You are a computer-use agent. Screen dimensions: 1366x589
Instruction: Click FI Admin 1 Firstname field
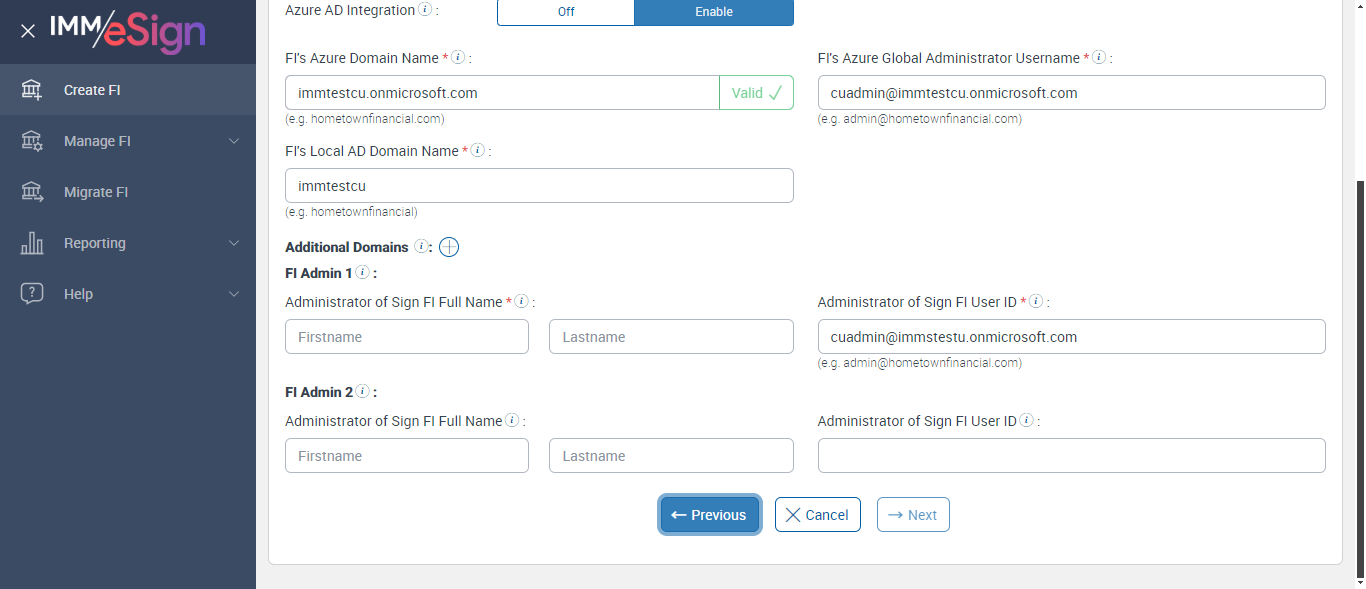coord(407,337)
